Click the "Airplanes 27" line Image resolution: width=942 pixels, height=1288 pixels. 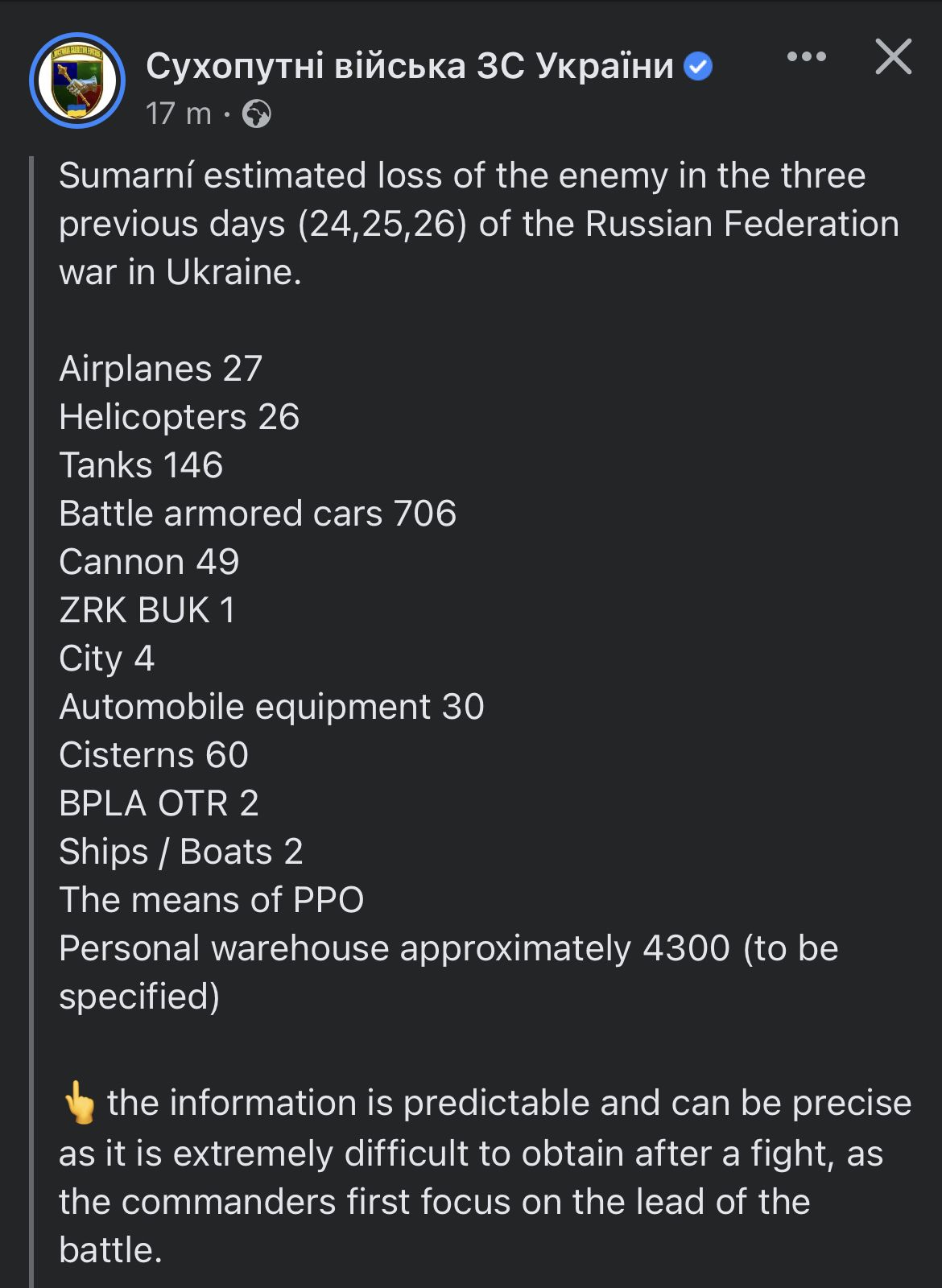pyautogui.click(x=161, y=369)
